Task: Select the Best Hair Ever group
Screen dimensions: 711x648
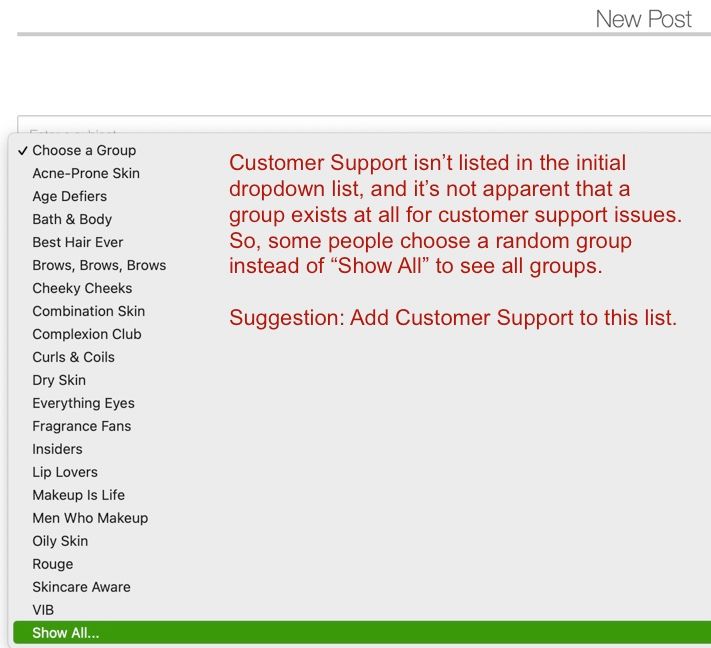Action: coord(78,242)
